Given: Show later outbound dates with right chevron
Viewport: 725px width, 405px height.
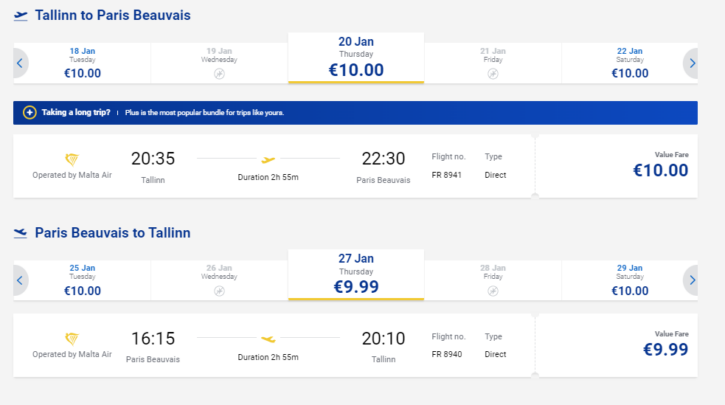Looking at the screenshot, I should (691, 63).
